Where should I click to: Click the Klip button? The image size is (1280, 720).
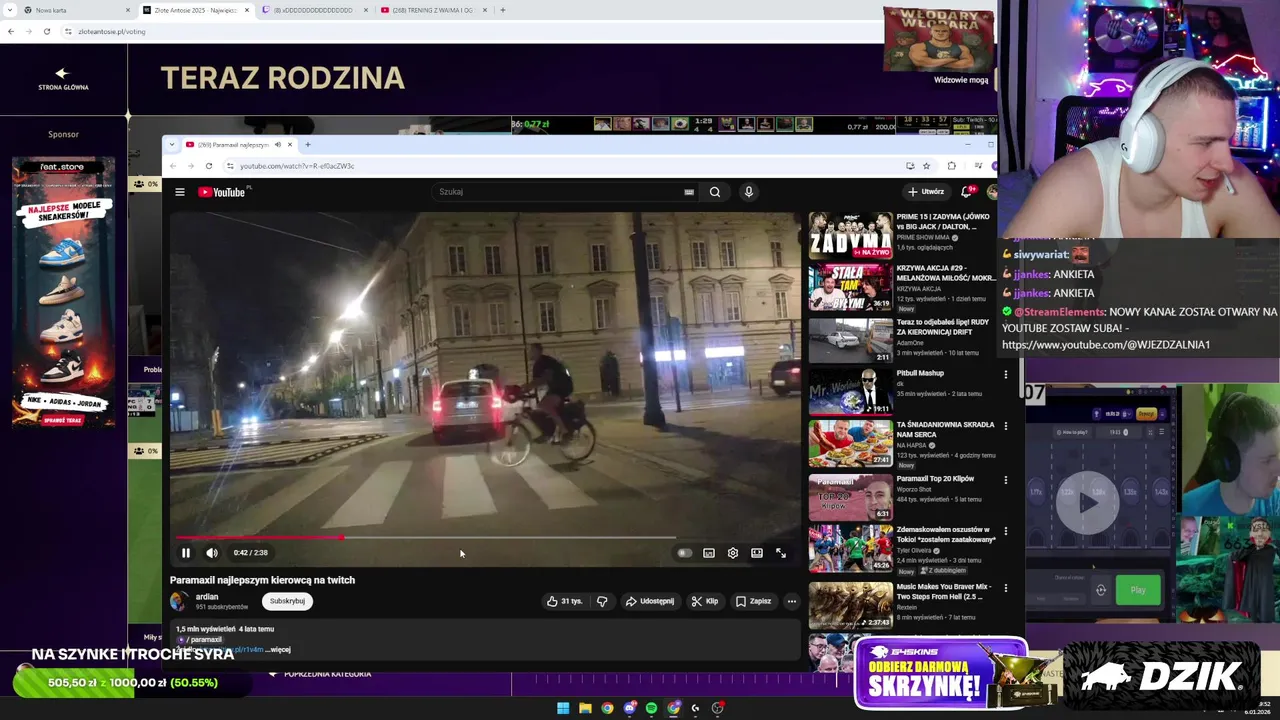coord(705,601)
